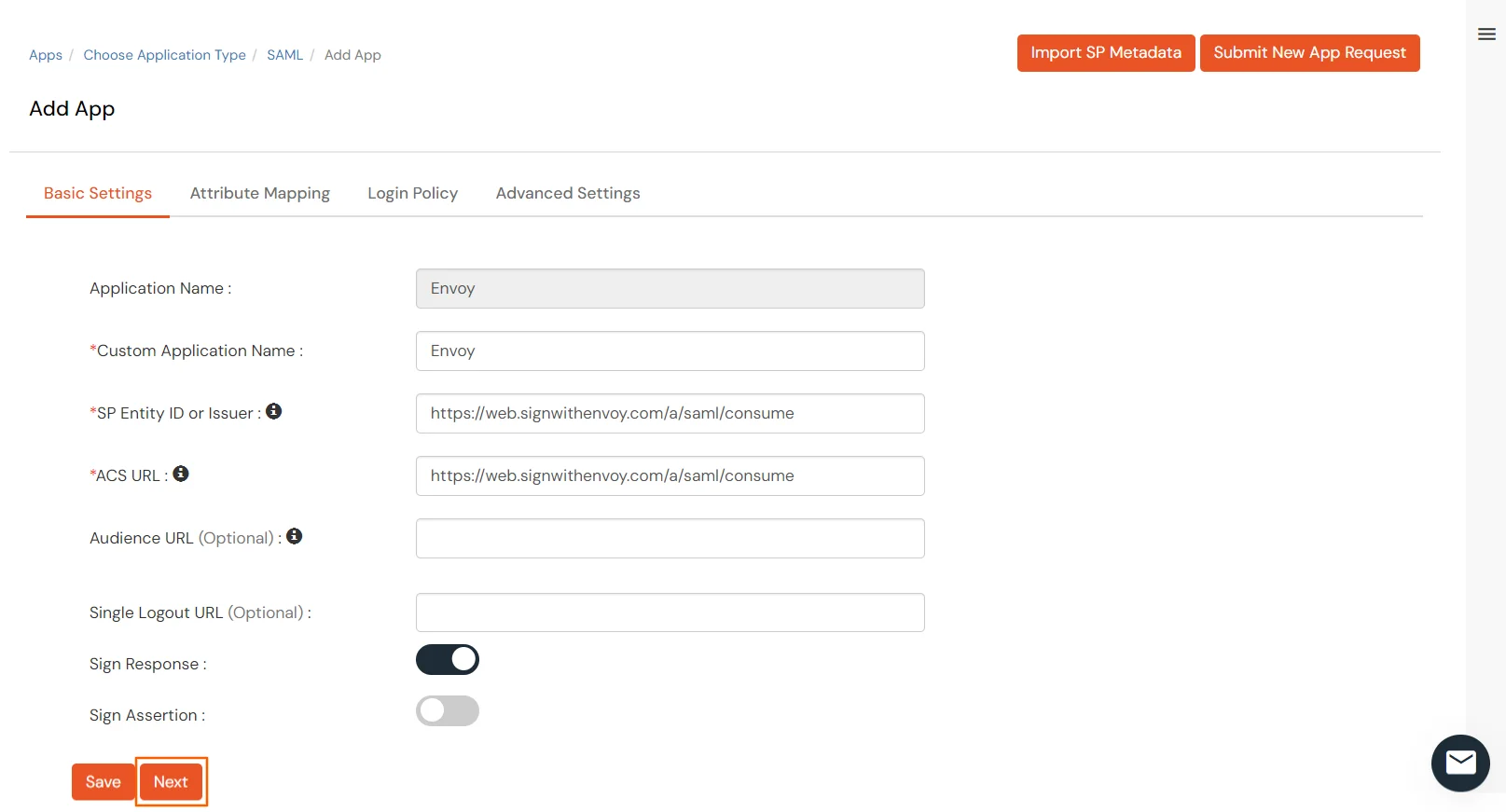Go to Apps breadcrumb link

pos(46,55)
